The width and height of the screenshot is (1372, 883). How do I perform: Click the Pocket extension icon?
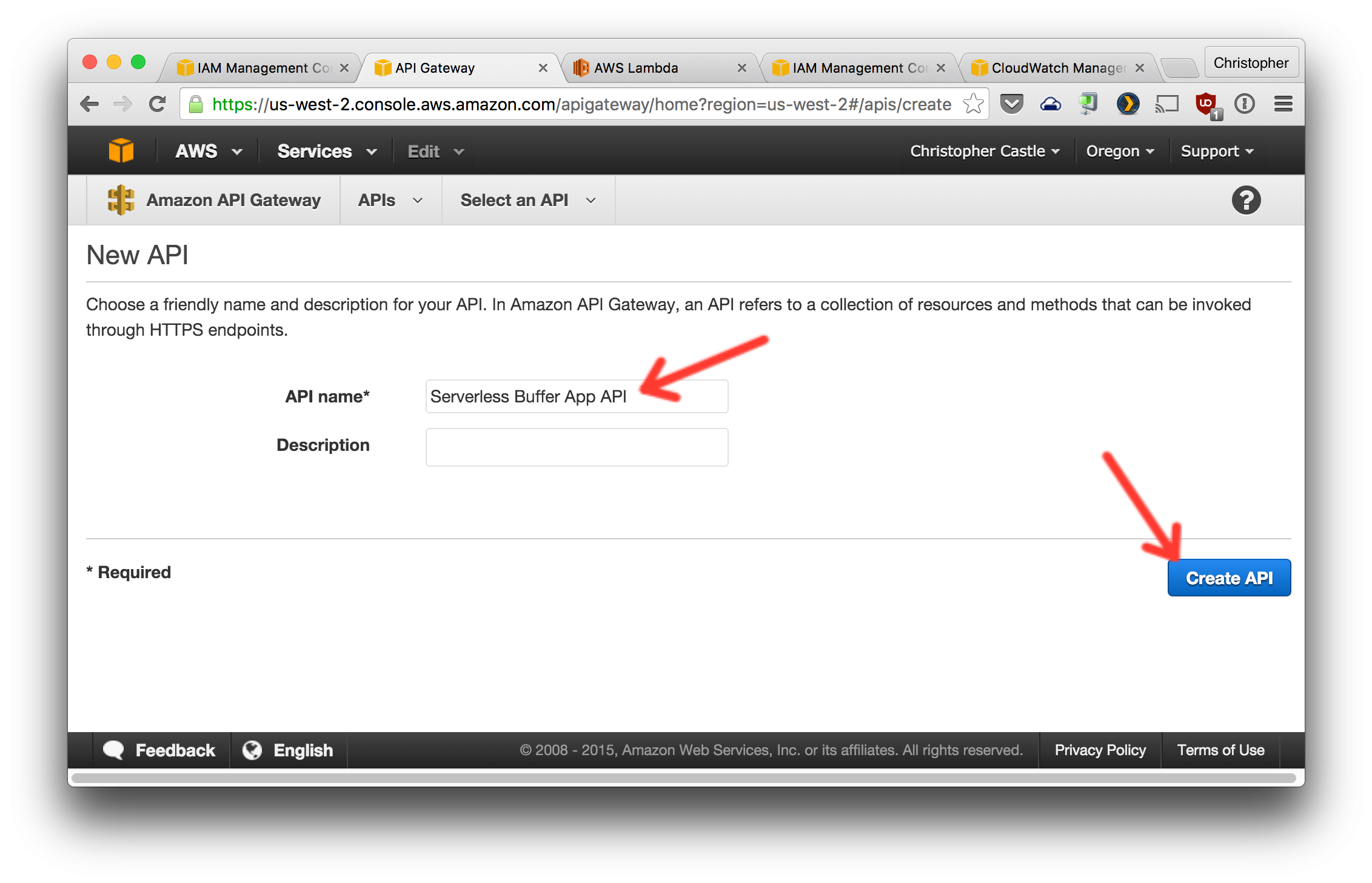(x=1011, y=104)
